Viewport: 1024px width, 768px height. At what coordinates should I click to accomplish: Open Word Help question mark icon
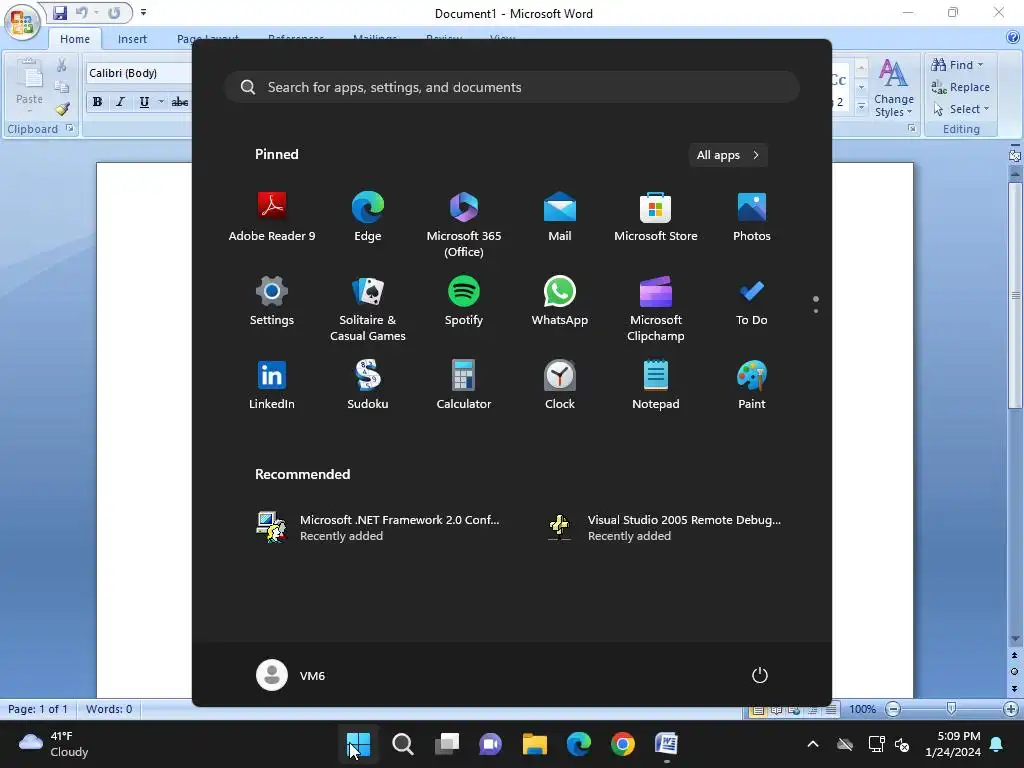(x=1013, y=38)
